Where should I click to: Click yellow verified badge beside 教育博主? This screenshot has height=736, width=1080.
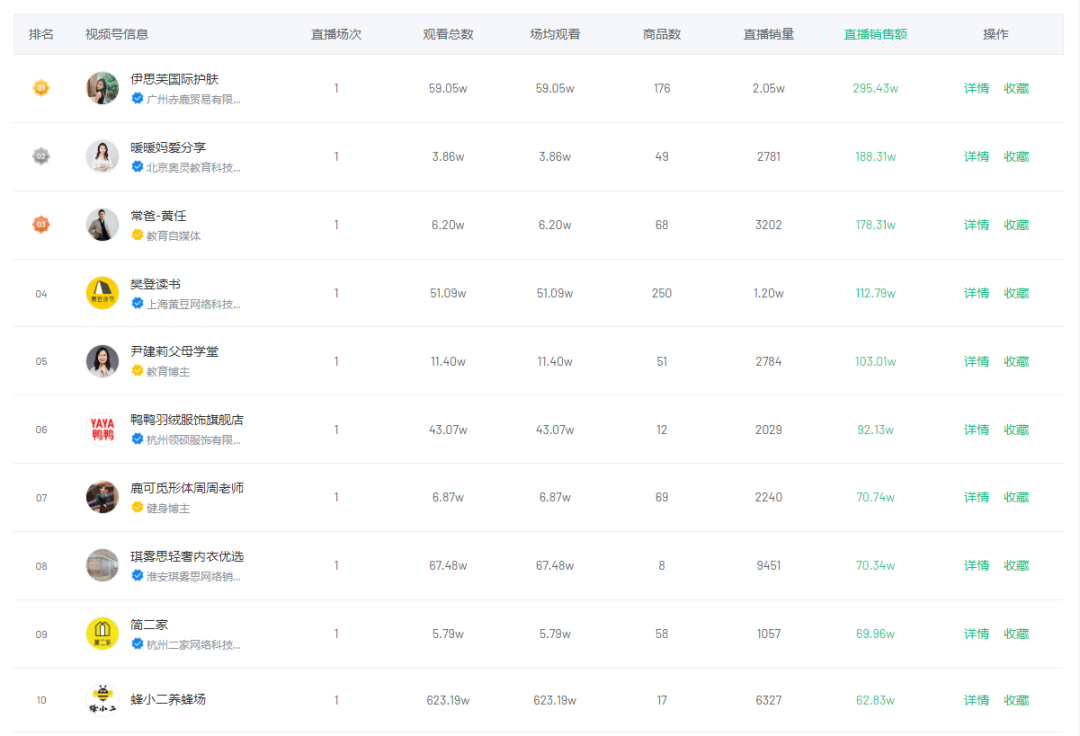click(x=137, y=371)
